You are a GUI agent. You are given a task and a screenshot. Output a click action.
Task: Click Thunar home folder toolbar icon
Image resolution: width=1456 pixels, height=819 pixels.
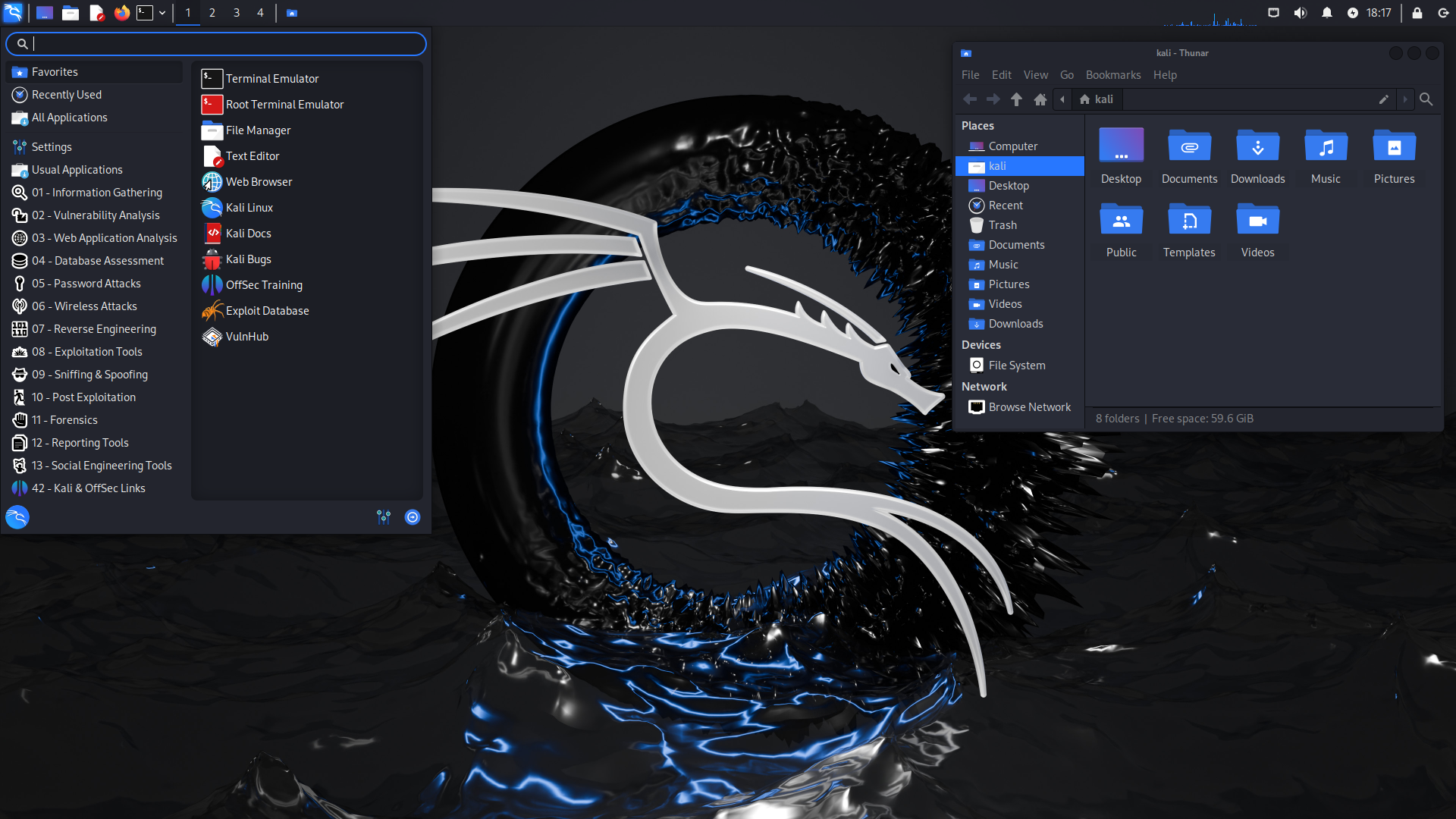pos(1040,99)
